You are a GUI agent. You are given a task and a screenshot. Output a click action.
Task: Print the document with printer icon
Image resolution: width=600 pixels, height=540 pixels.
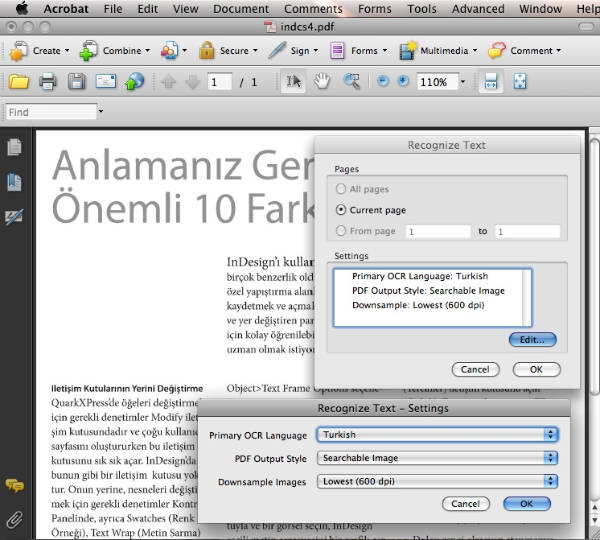[x=48, y=82]
